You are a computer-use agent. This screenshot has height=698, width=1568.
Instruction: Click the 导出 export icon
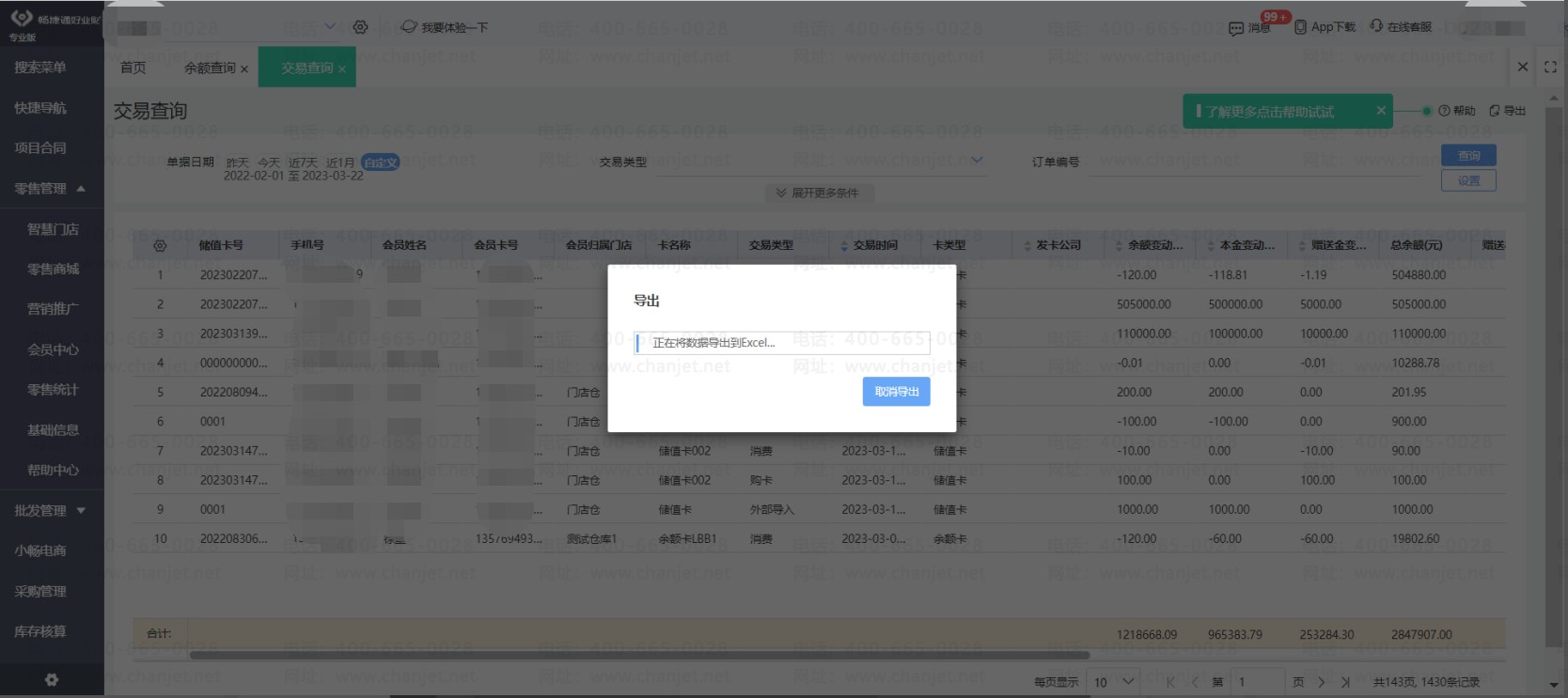[1495, 111]
